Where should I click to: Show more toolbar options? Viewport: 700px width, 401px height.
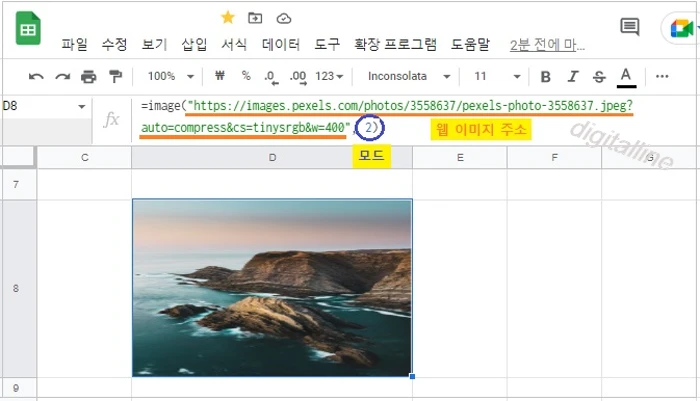coord(662,76)
